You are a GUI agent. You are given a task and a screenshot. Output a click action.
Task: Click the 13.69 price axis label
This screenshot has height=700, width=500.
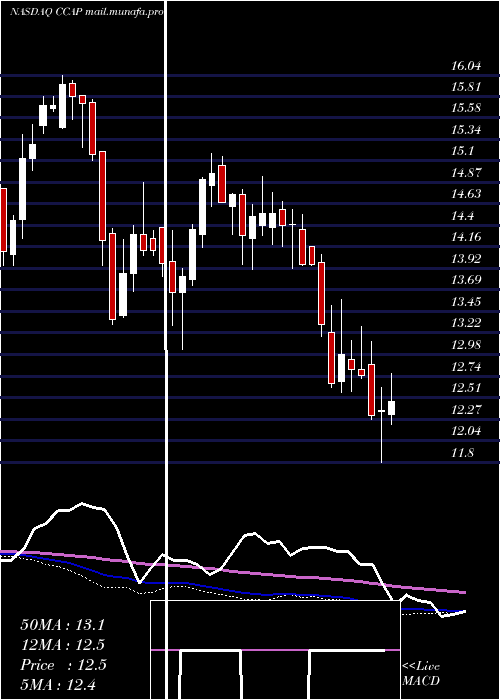[x=466, y=280]
